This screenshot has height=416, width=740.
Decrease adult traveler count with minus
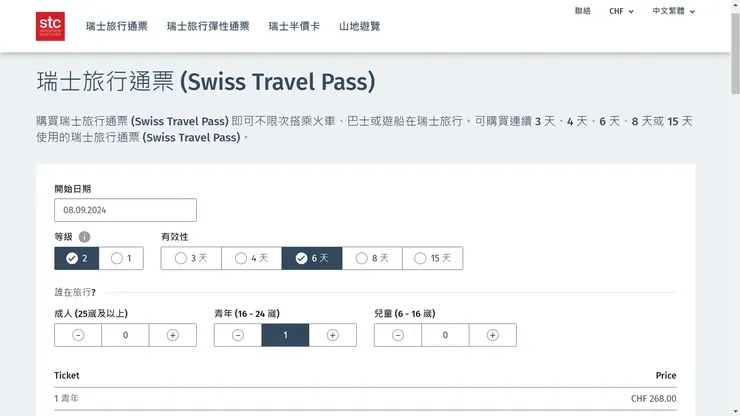click(x=78, y=335)
